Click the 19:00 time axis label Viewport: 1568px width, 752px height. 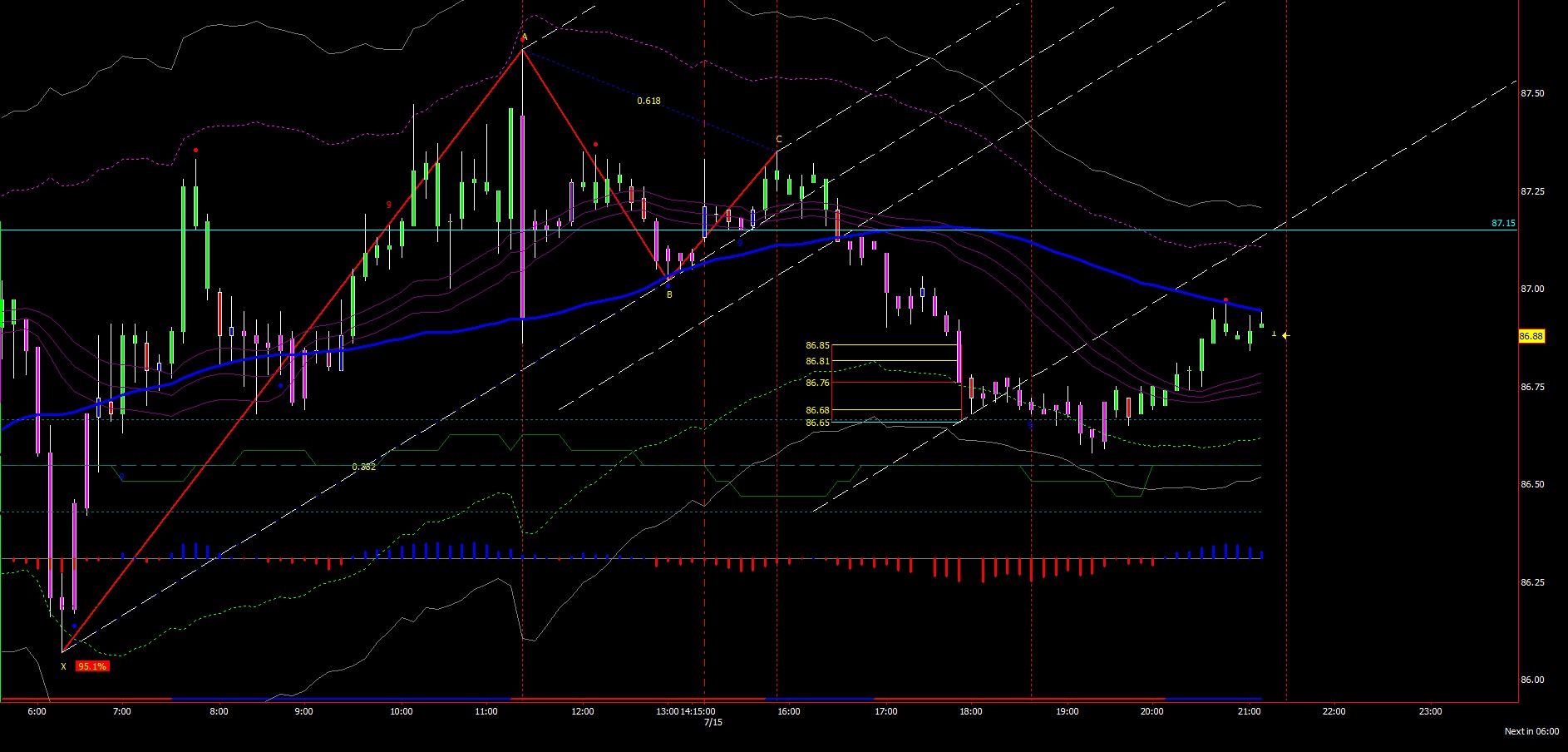pos(1068,711)
